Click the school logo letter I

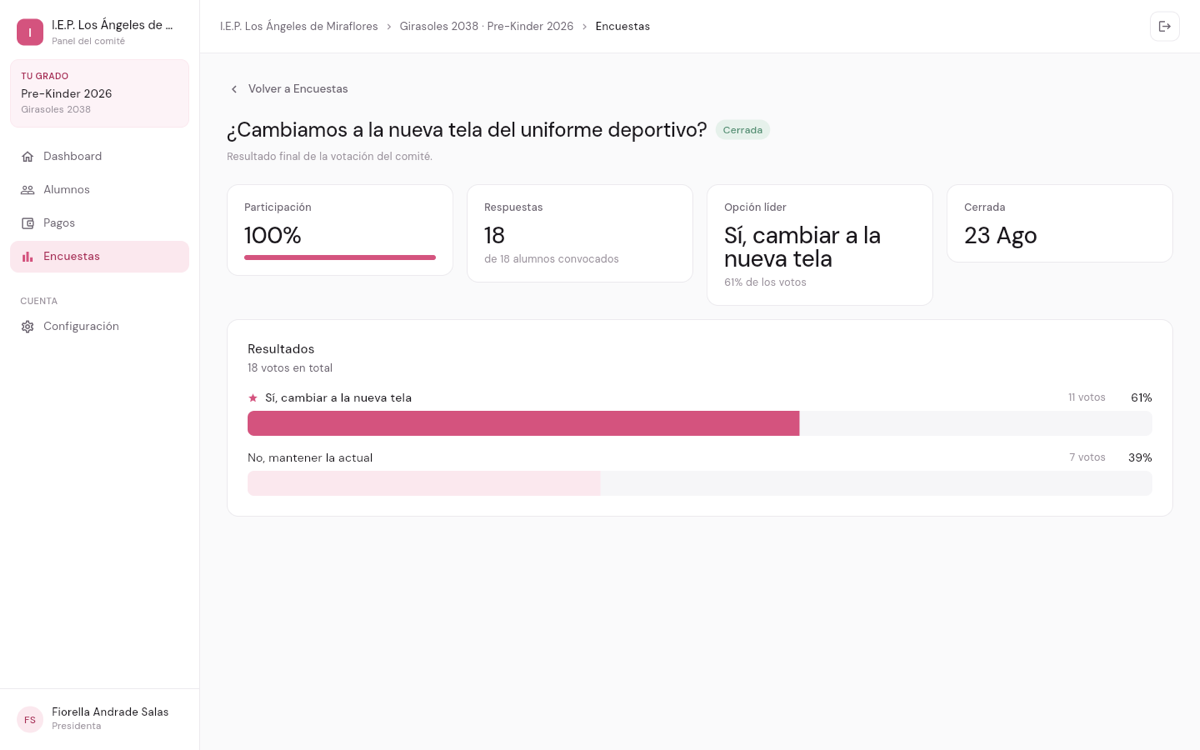click(30, 32)
